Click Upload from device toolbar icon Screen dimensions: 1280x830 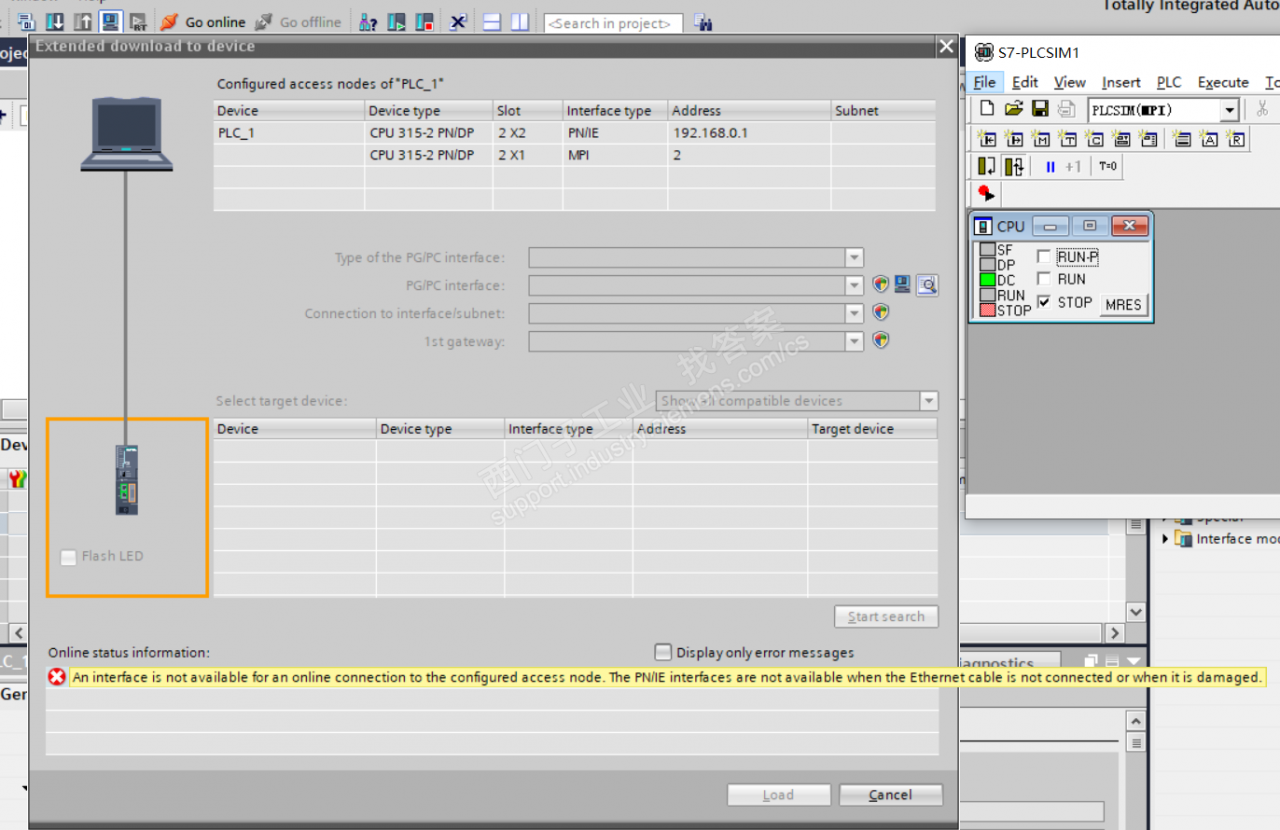click(83, 22)
